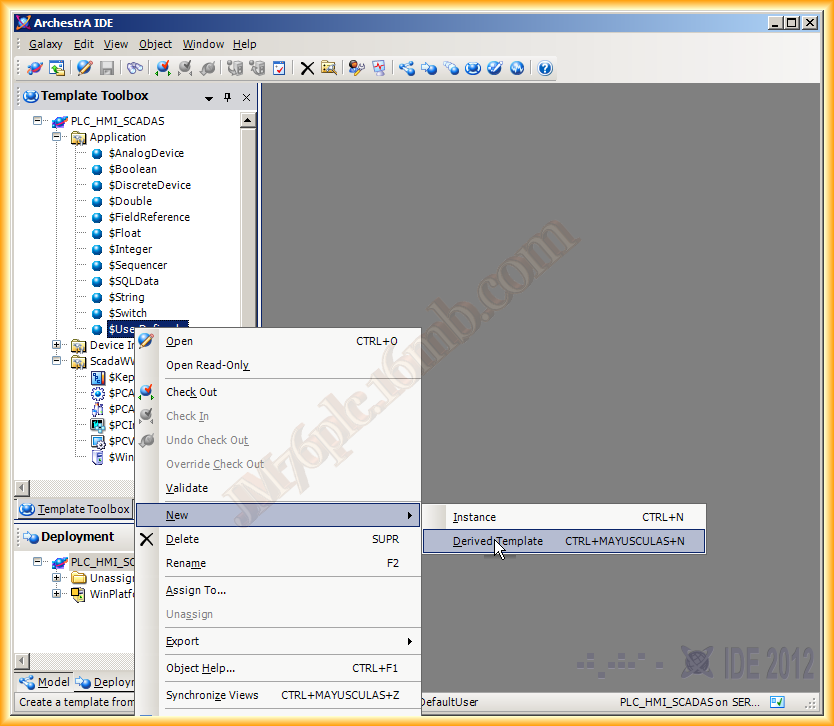Click the blue Help question mark icon

[x=545, y=68]
